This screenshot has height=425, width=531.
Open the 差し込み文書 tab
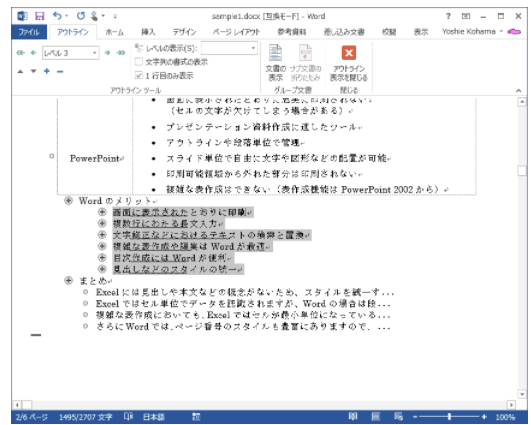[344, 32]
